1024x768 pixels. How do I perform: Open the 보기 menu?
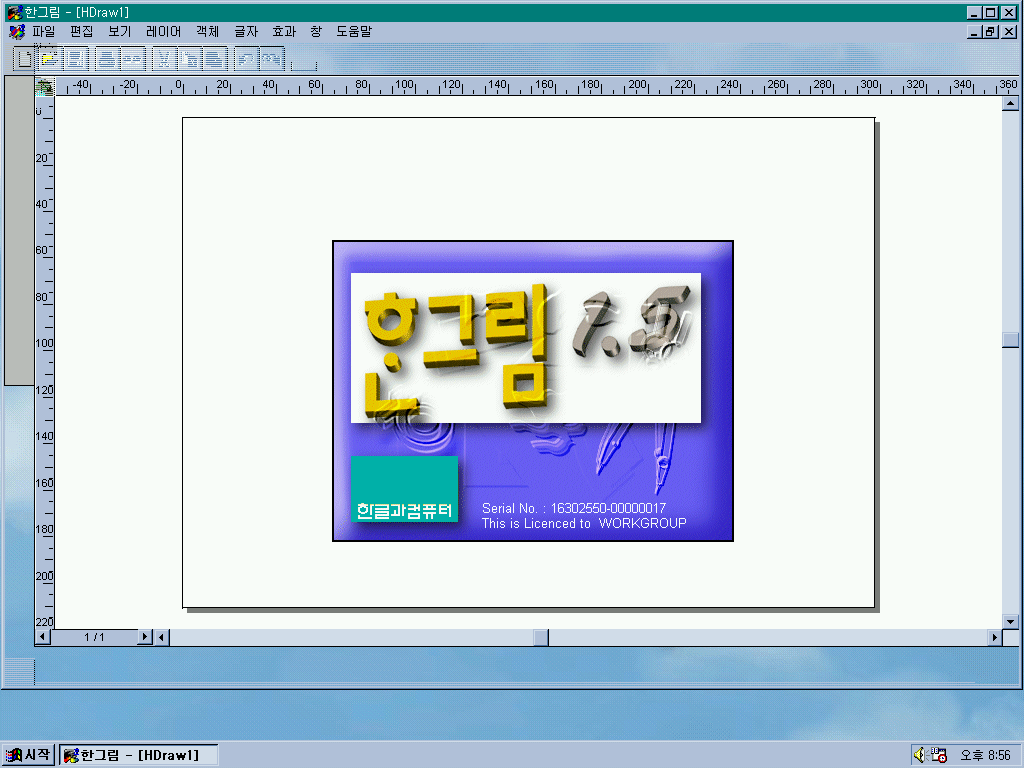[x=120, y=31]
